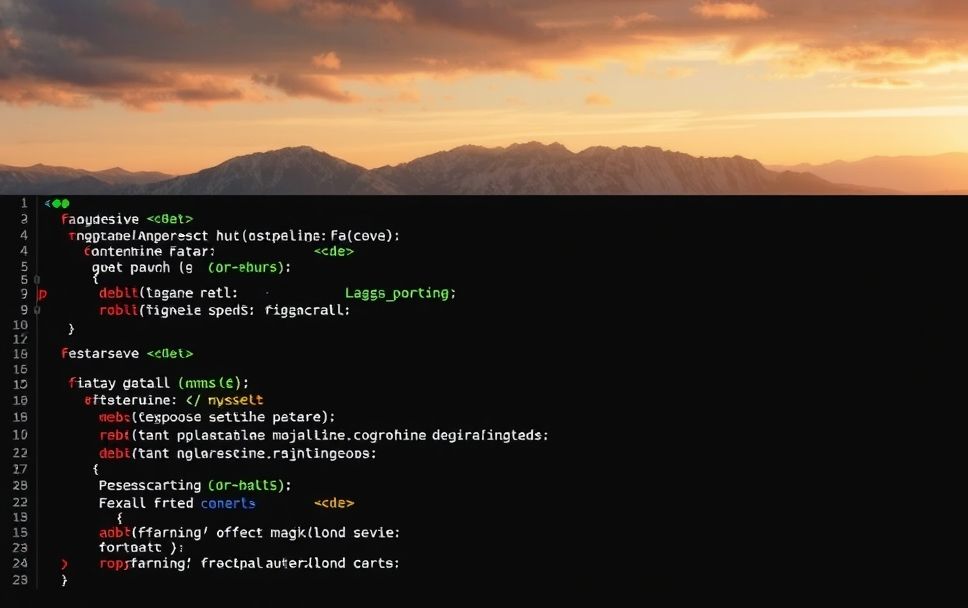This screenshot has height=608, width=968.
Task: Select line number 27 in the gutter
Action: 20,469
